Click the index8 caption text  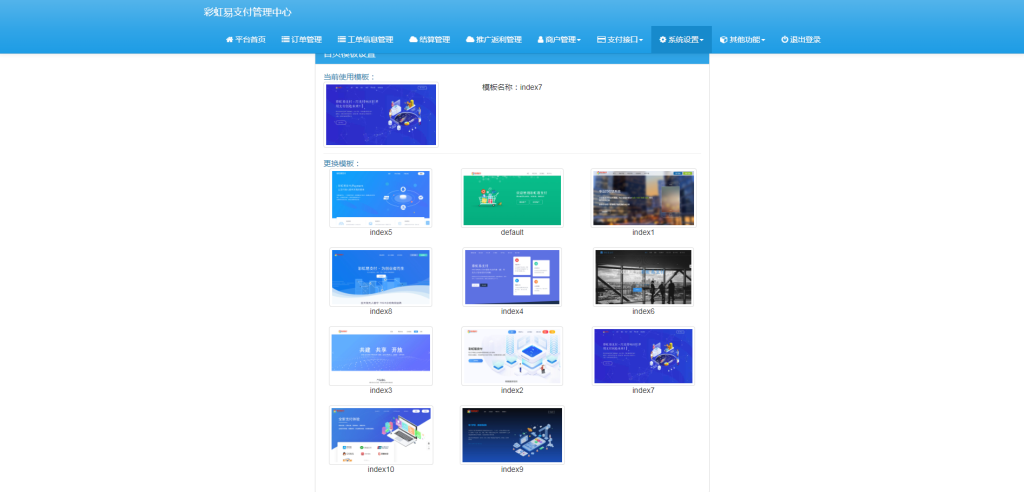381,312
